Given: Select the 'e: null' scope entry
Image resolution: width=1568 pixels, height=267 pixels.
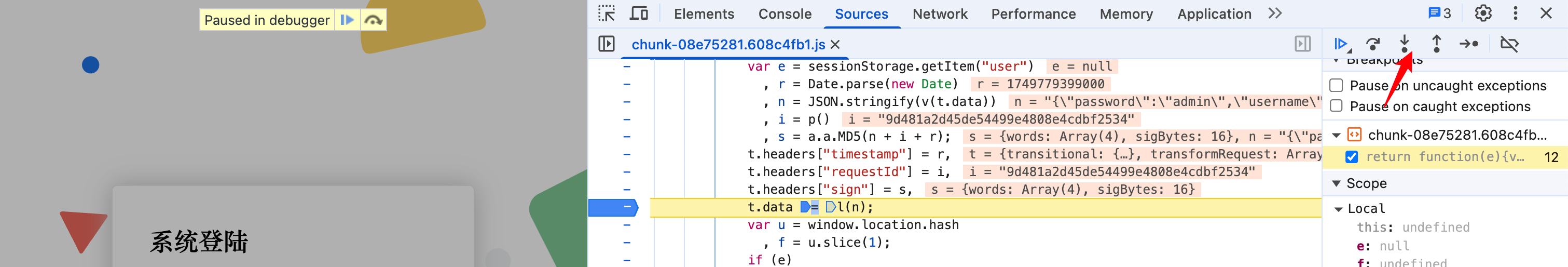Looking at the screenshot, I should (1383, 246).
